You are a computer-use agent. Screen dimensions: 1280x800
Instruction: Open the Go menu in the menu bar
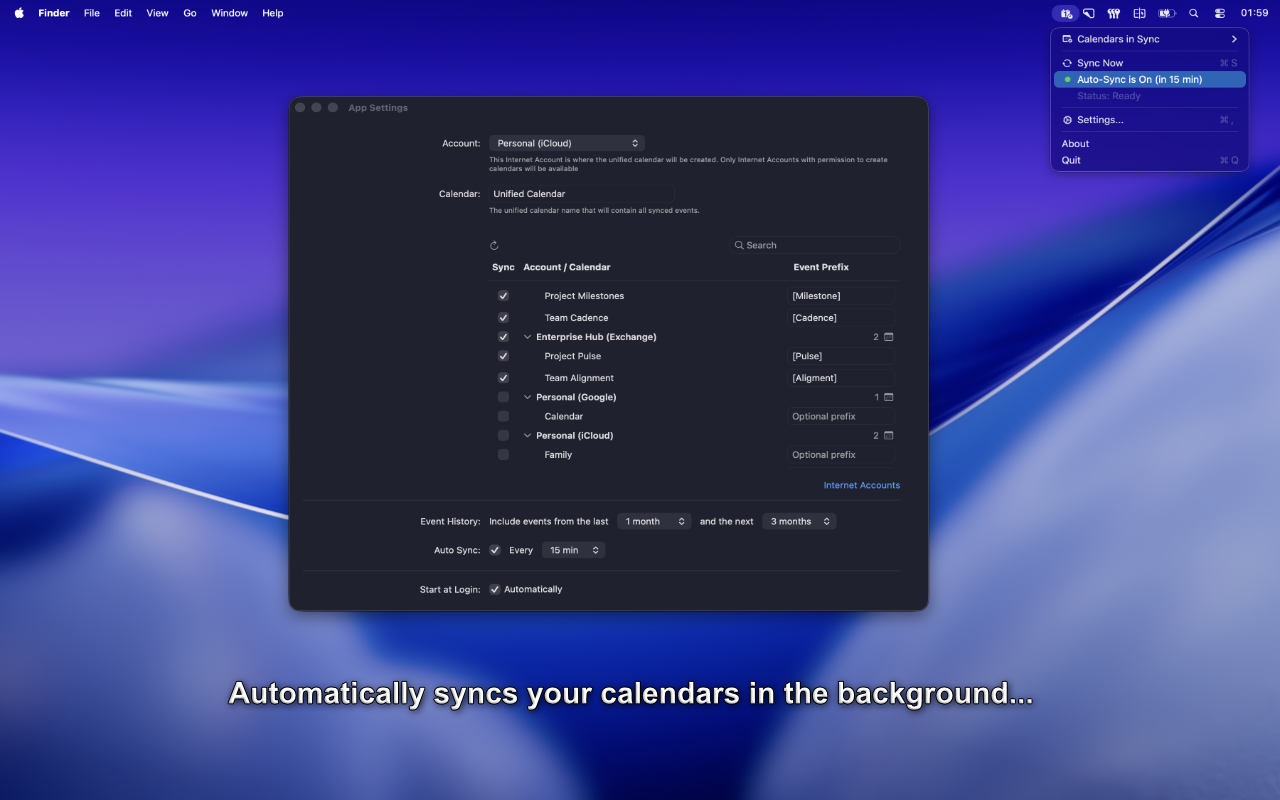189,13
